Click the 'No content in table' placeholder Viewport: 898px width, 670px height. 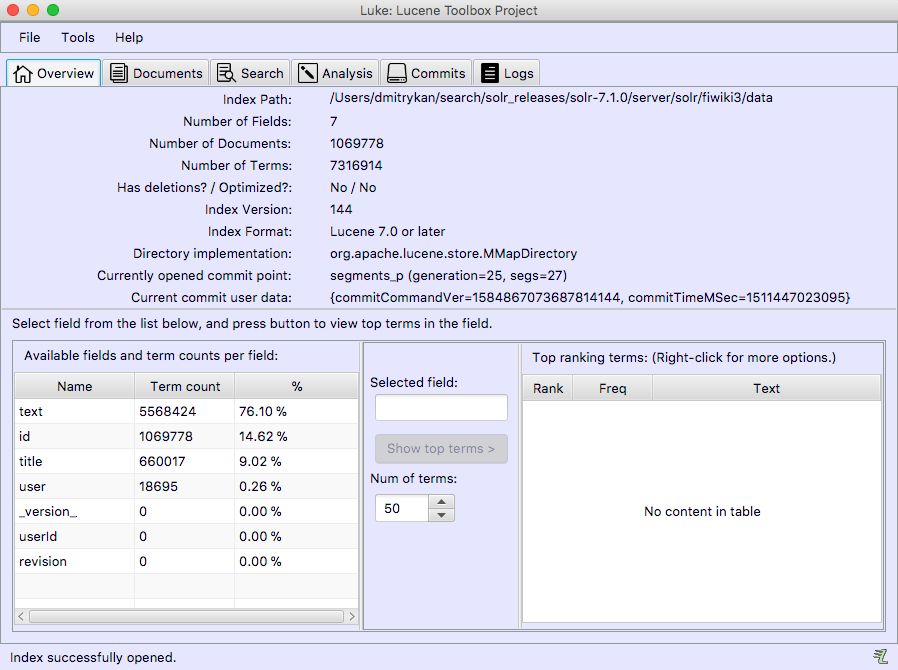[x=702, y=511]
